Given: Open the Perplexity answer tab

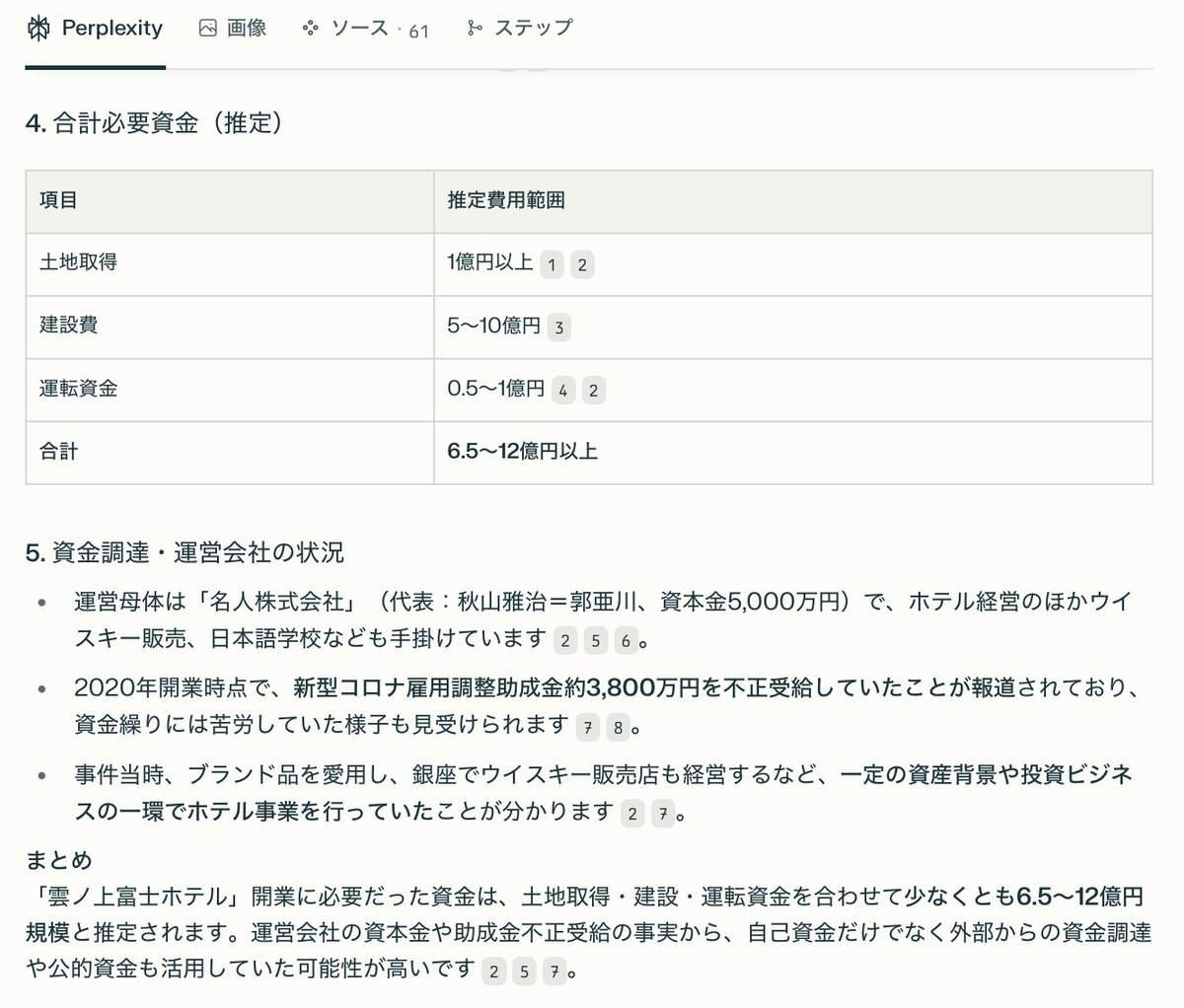Looking at the screenshot, I should point(95,29).
